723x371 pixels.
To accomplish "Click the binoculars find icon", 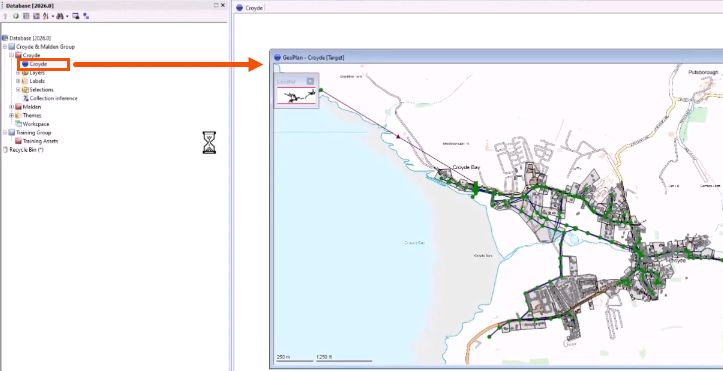I will point(60,16).
